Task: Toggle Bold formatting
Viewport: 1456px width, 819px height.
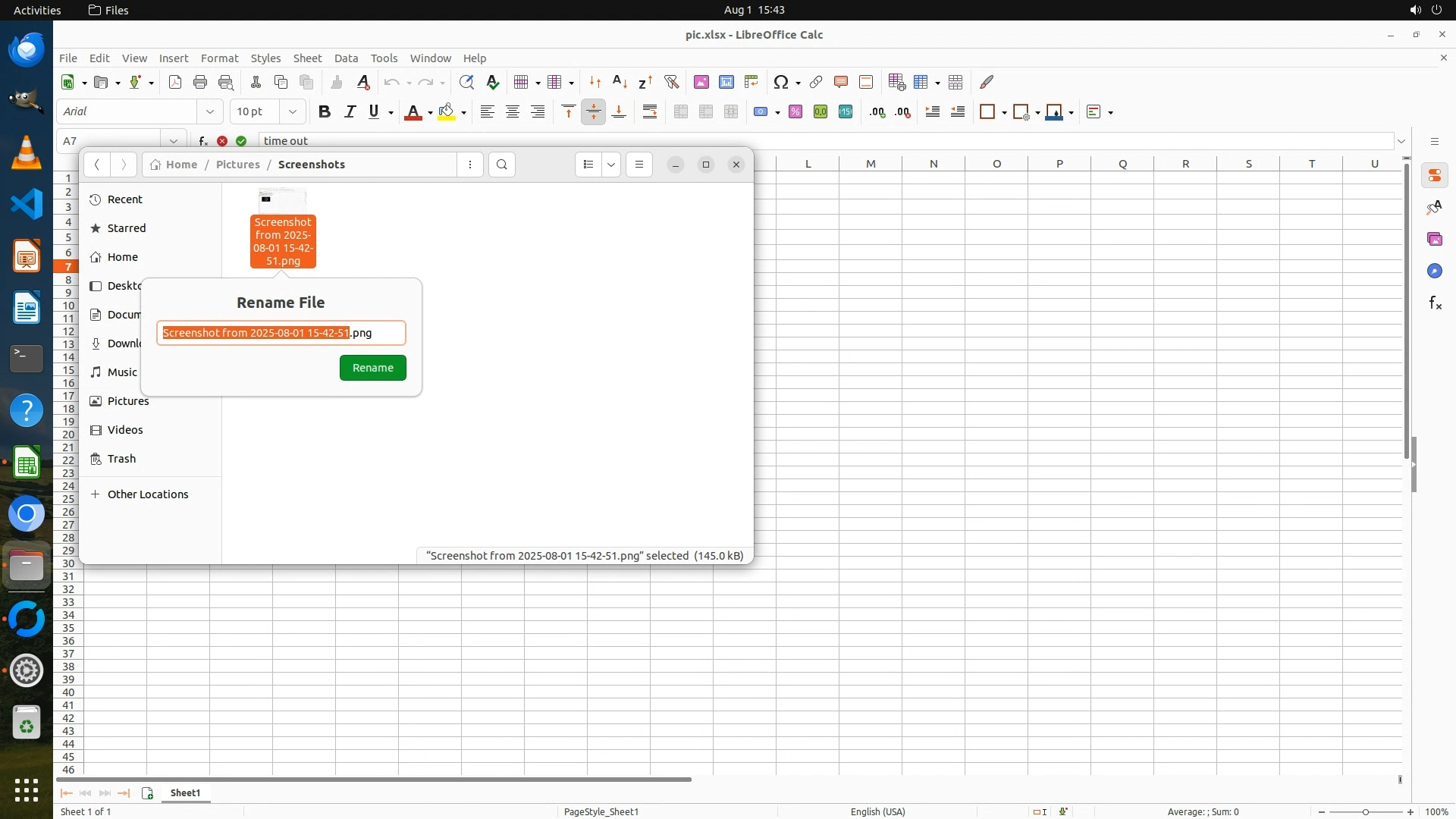Action: coord(325,111)
